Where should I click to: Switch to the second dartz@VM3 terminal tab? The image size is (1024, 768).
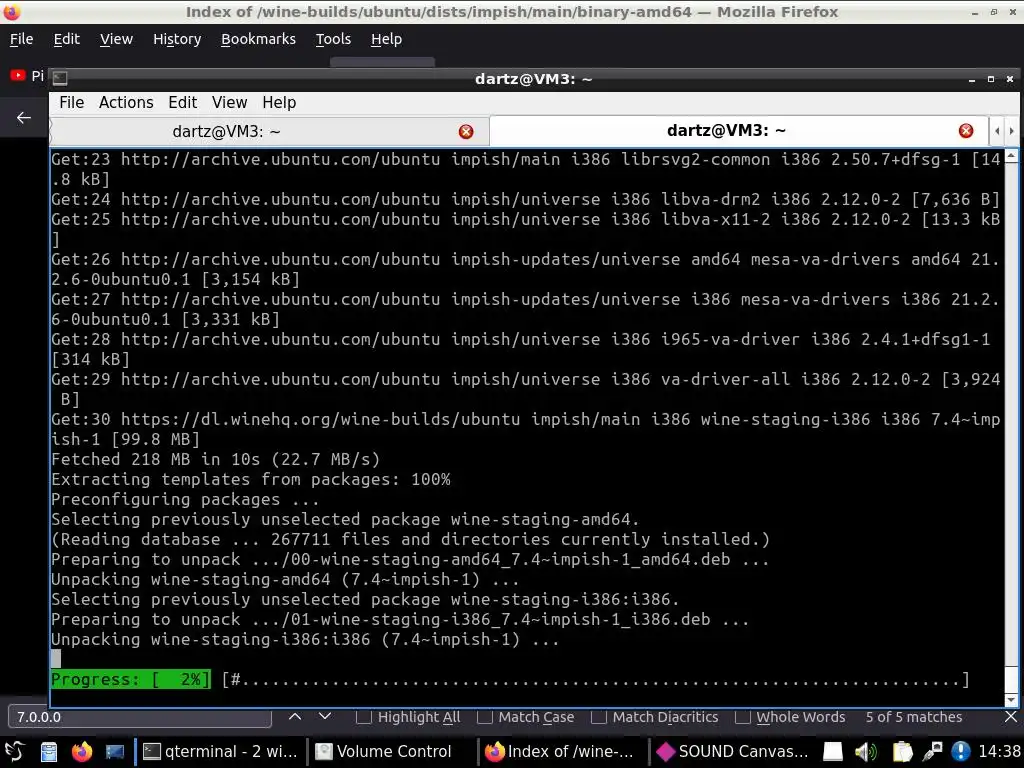(x=738, y=131)
